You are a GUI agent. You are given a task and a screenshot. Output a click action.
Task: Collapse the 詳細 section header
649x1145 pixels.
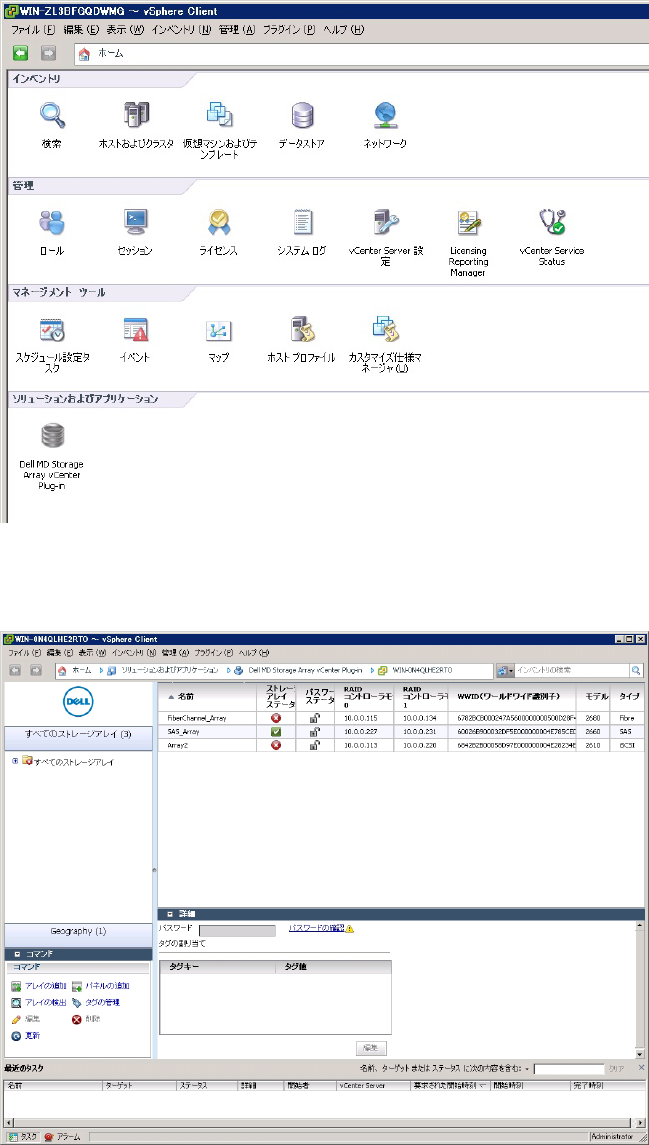pyautogui.click(x=169, y=914)
